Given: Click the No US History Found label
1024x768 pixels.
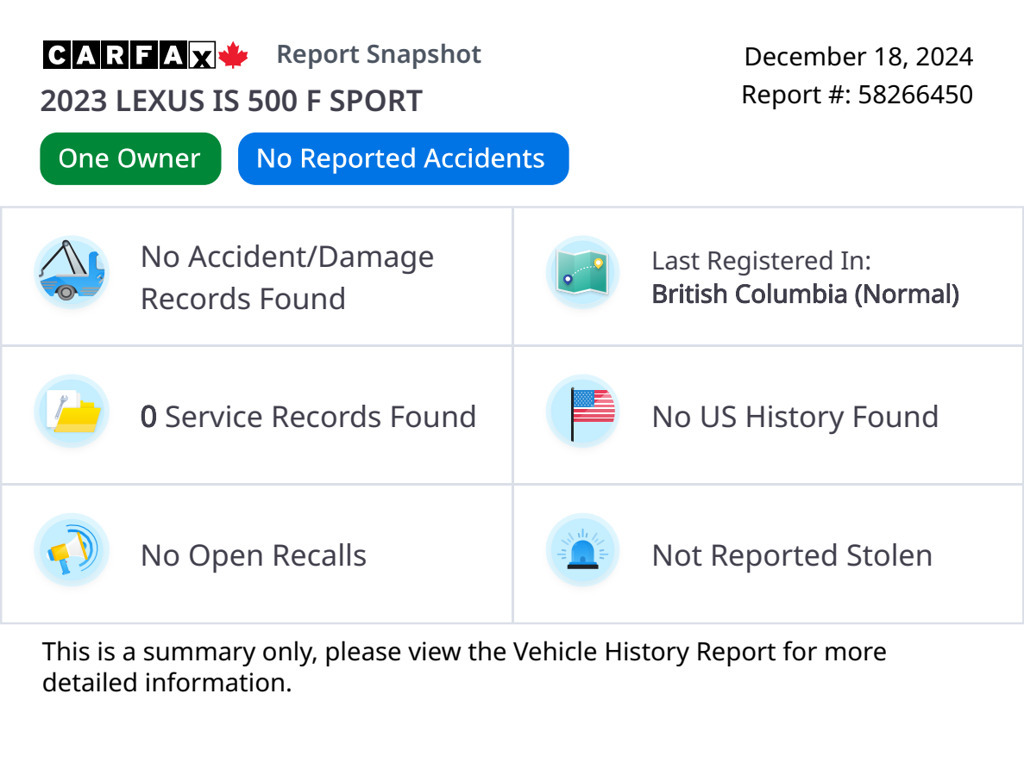Looking at the screenshot, I should point(795,417).
